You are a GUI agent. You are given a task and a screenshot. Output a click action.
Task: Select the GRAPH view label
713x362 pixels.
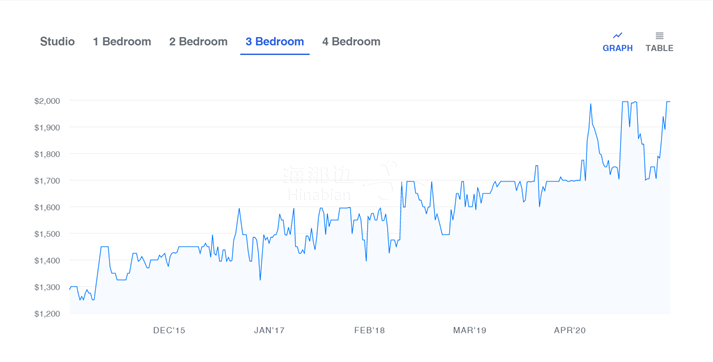[618, 48]
